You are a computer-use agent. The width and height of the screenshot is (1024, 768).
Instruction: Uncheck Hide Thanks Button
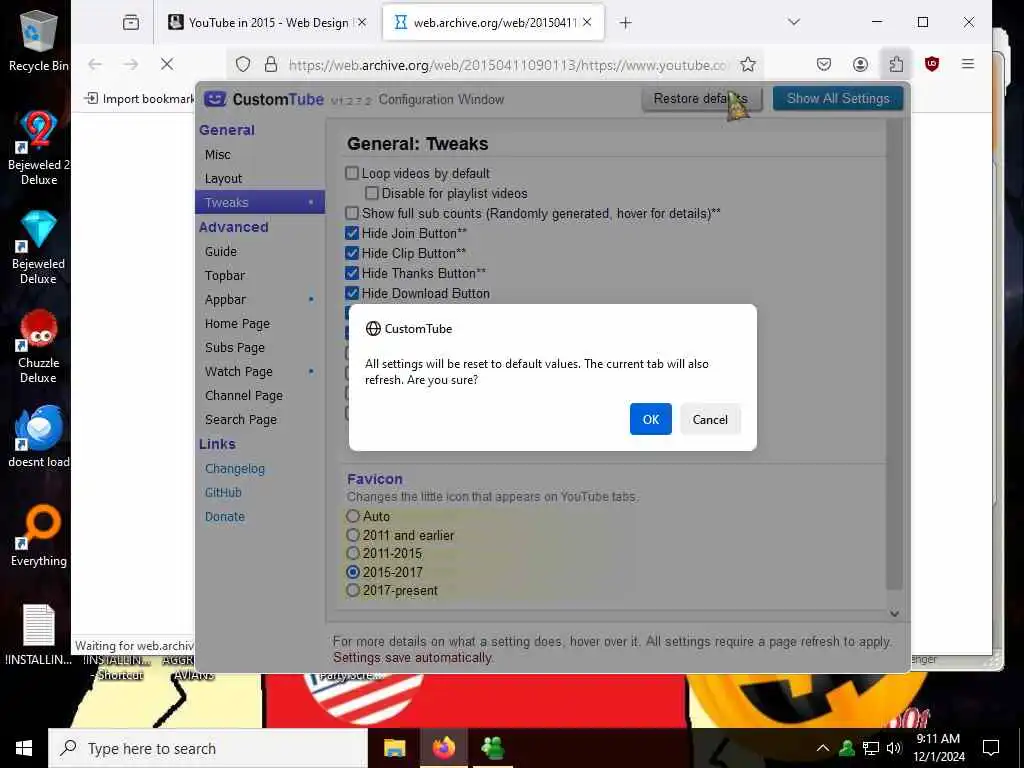[352, 273]
